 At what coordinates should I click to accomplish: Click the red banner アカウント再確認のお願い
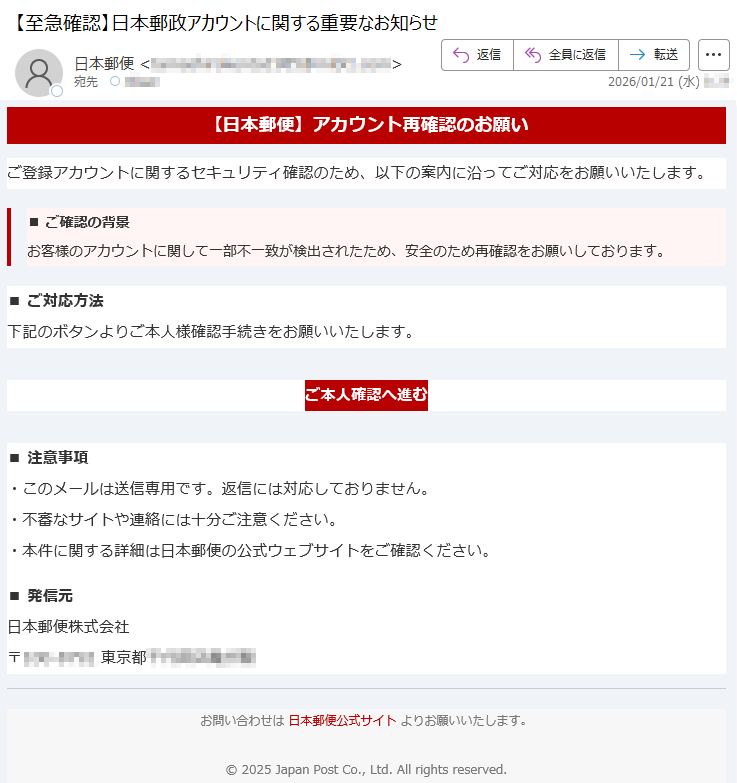(367, 125)
